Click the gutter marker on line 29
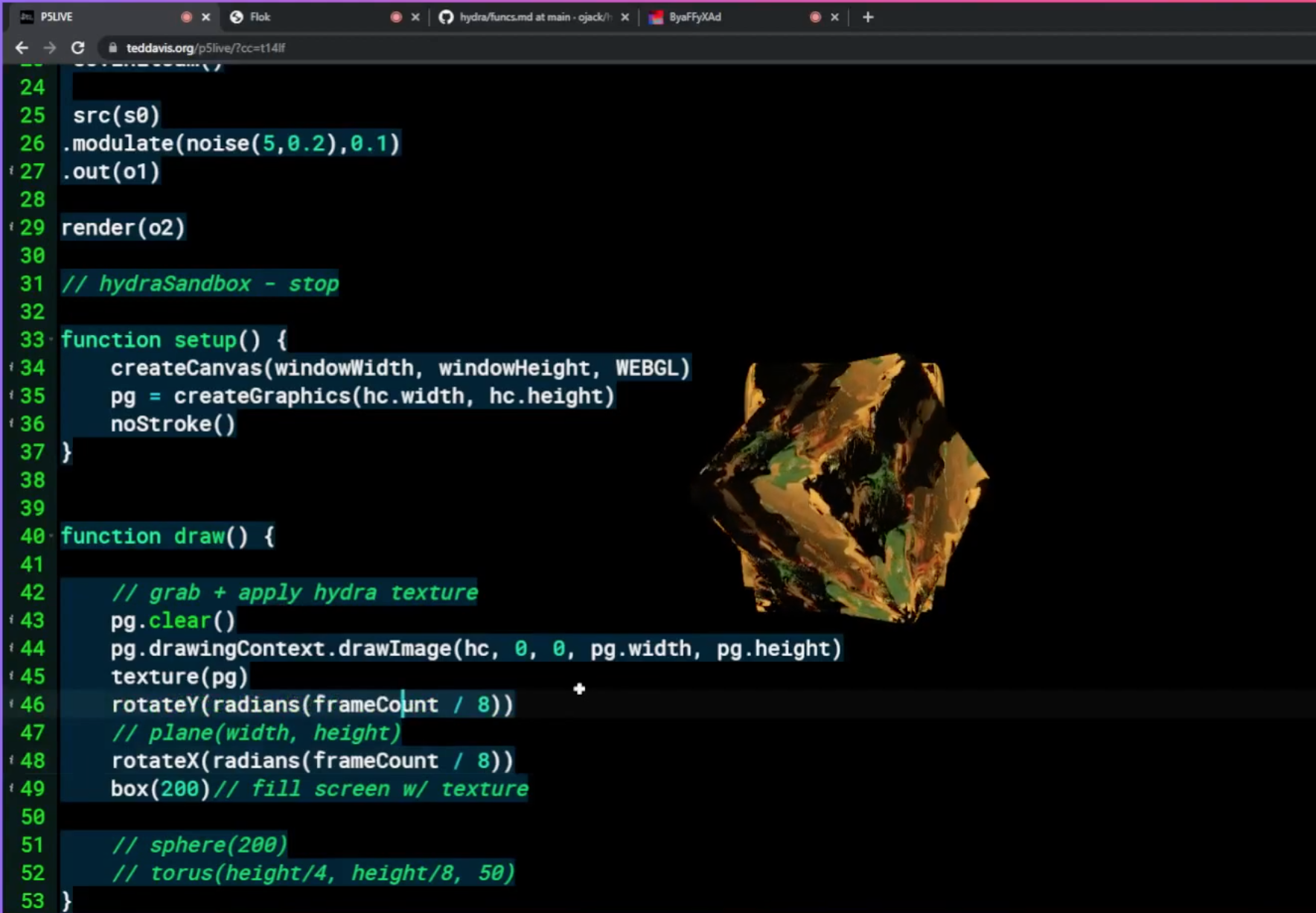Viewport: 1316px width, 913px height. (x=11, y=227)
